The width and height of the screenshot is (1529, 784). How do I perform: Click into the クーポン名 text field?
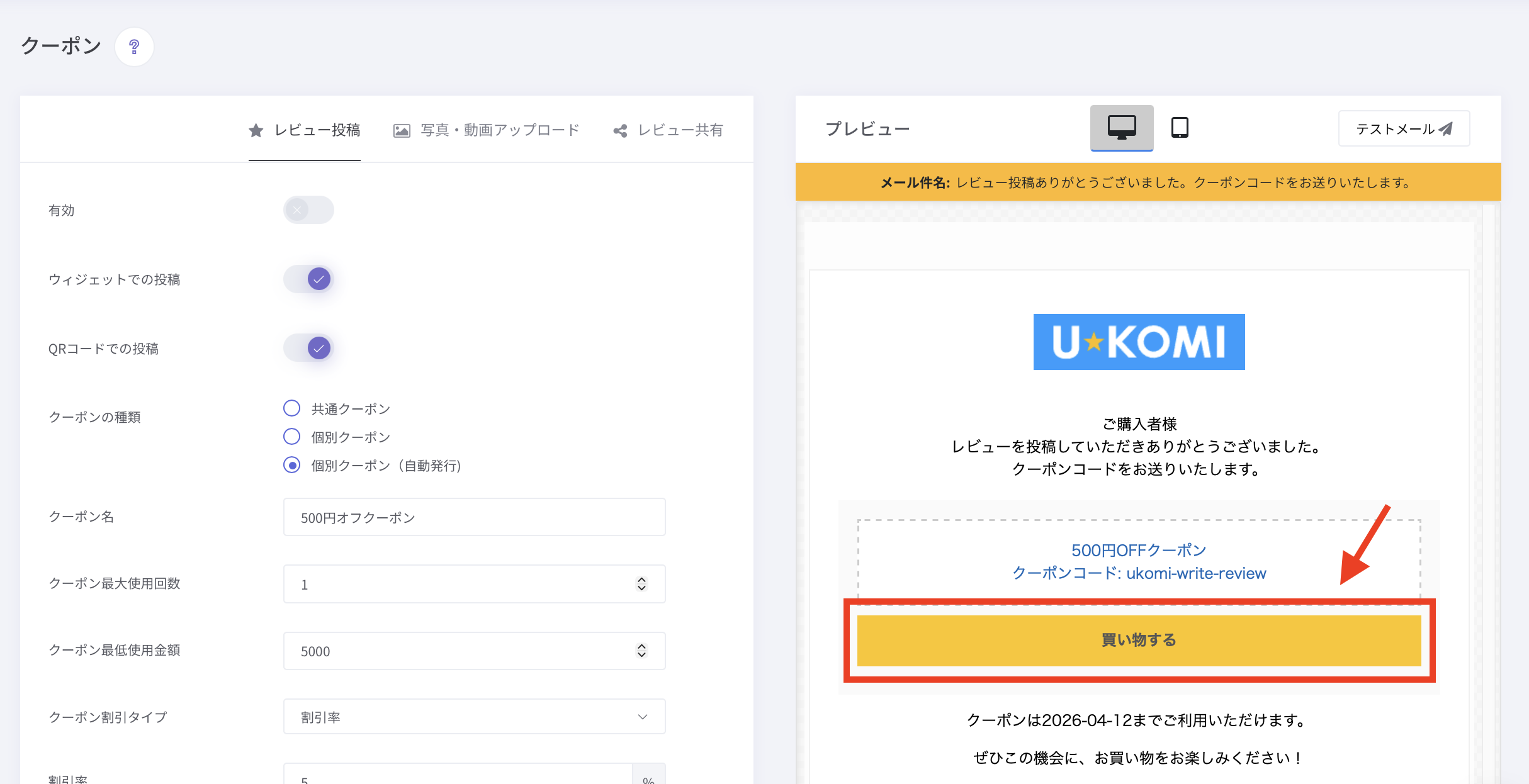(x=474, y=517)
